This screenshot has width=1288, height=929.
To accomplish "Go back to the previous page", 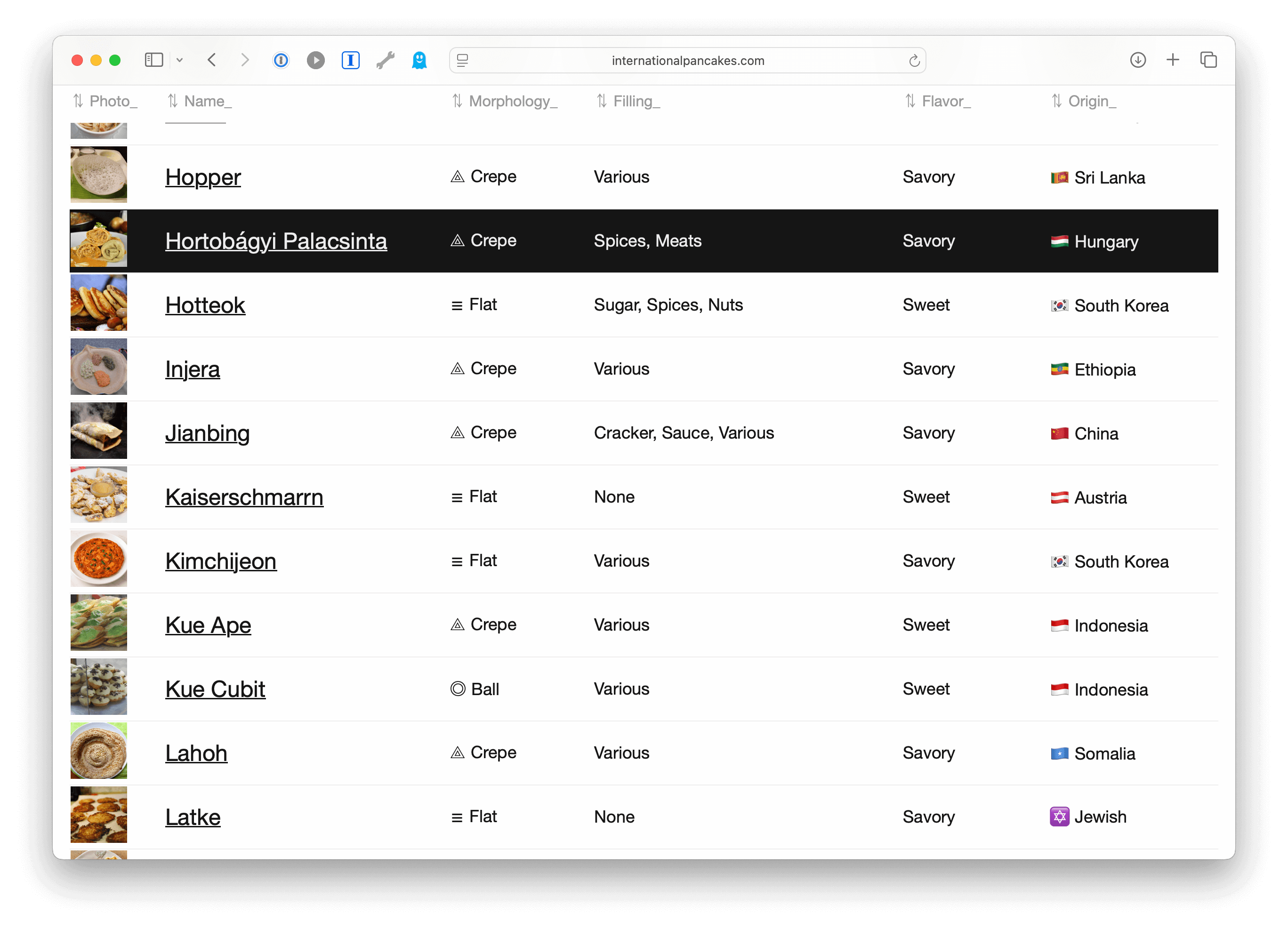I will click(212, 60).
